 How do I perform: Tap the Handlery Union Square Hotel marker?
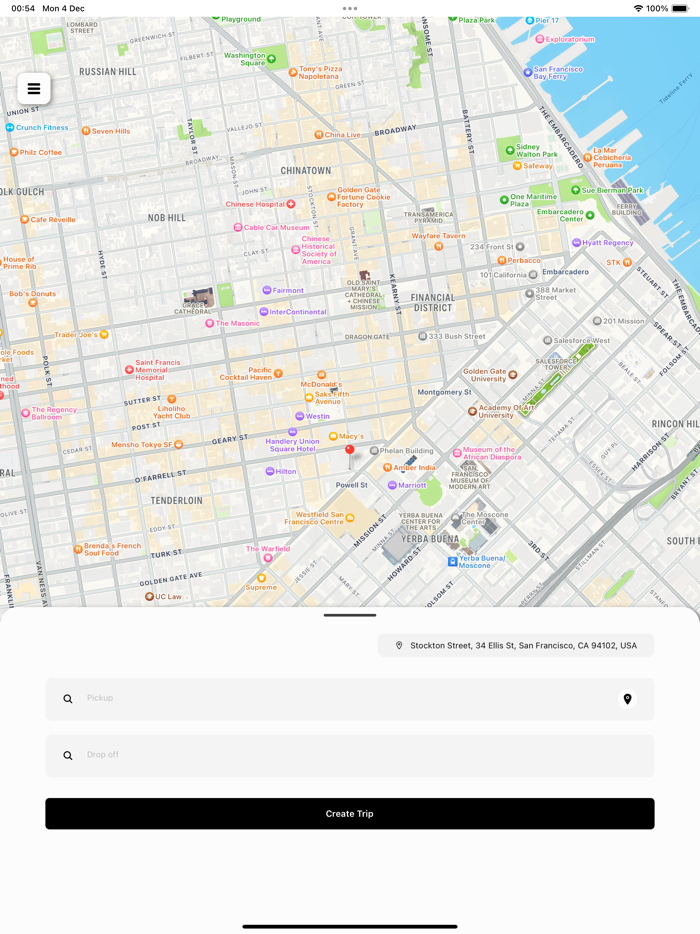tap(293, 432)
